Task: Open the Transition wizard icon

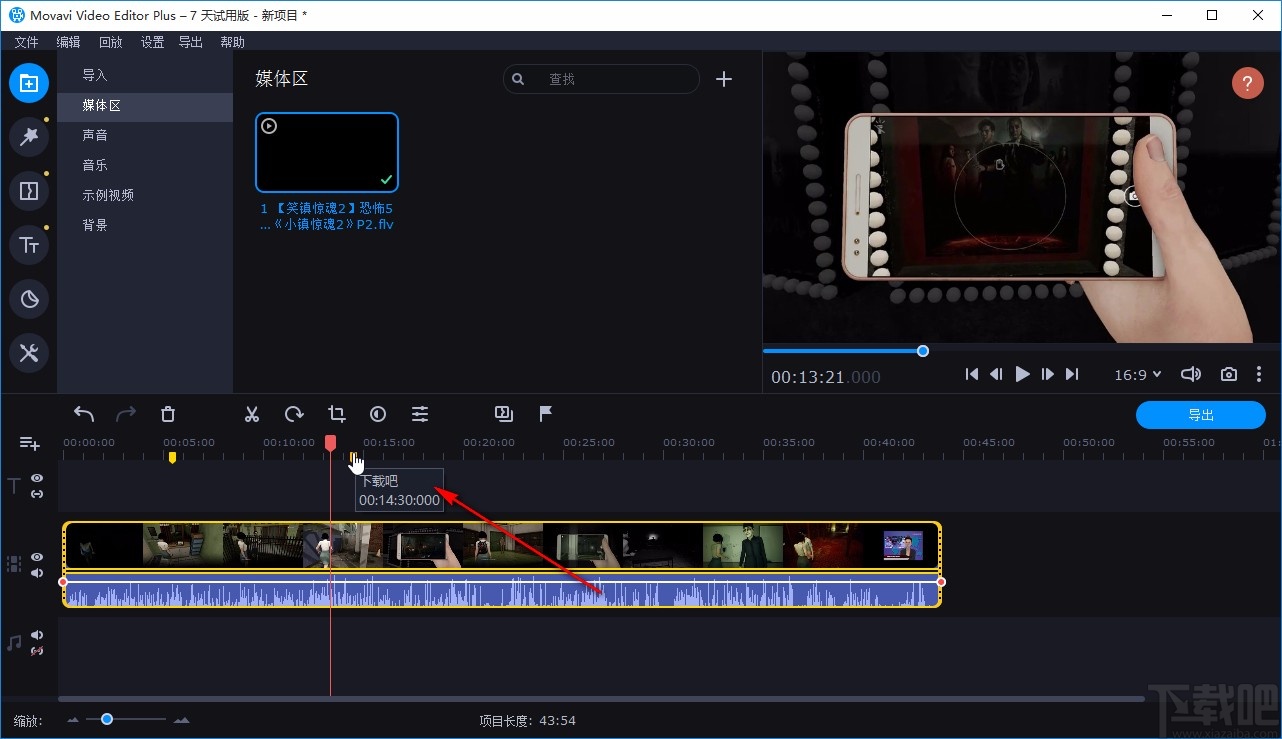Action: (x=504, y=414)
